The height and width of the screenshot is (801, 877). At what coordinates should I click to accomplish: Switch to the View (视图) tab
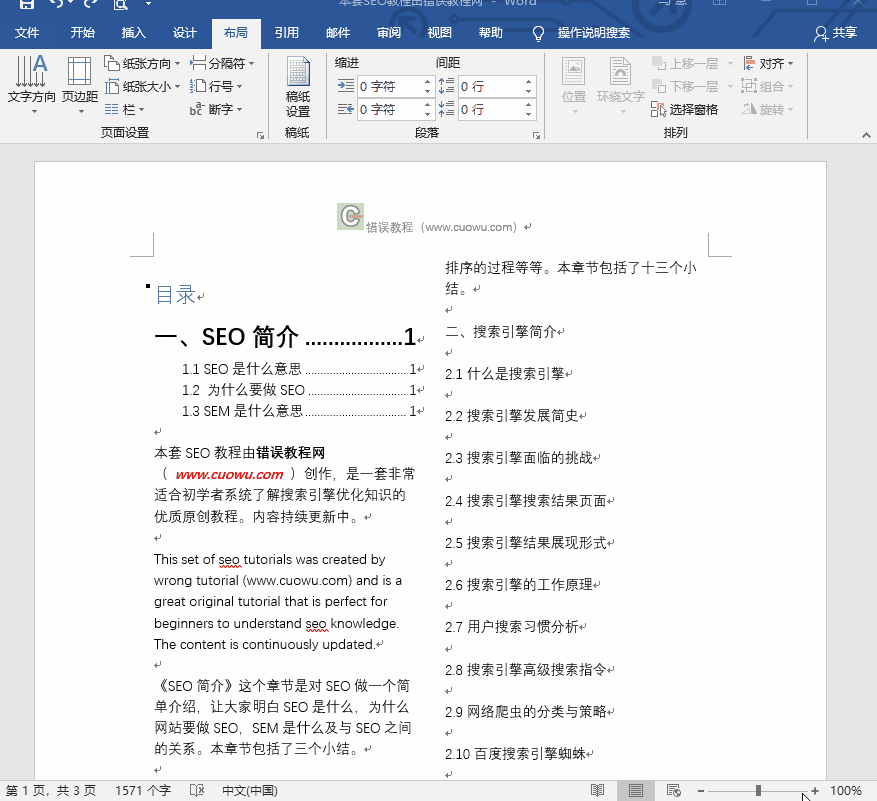[x=439, y=32]
